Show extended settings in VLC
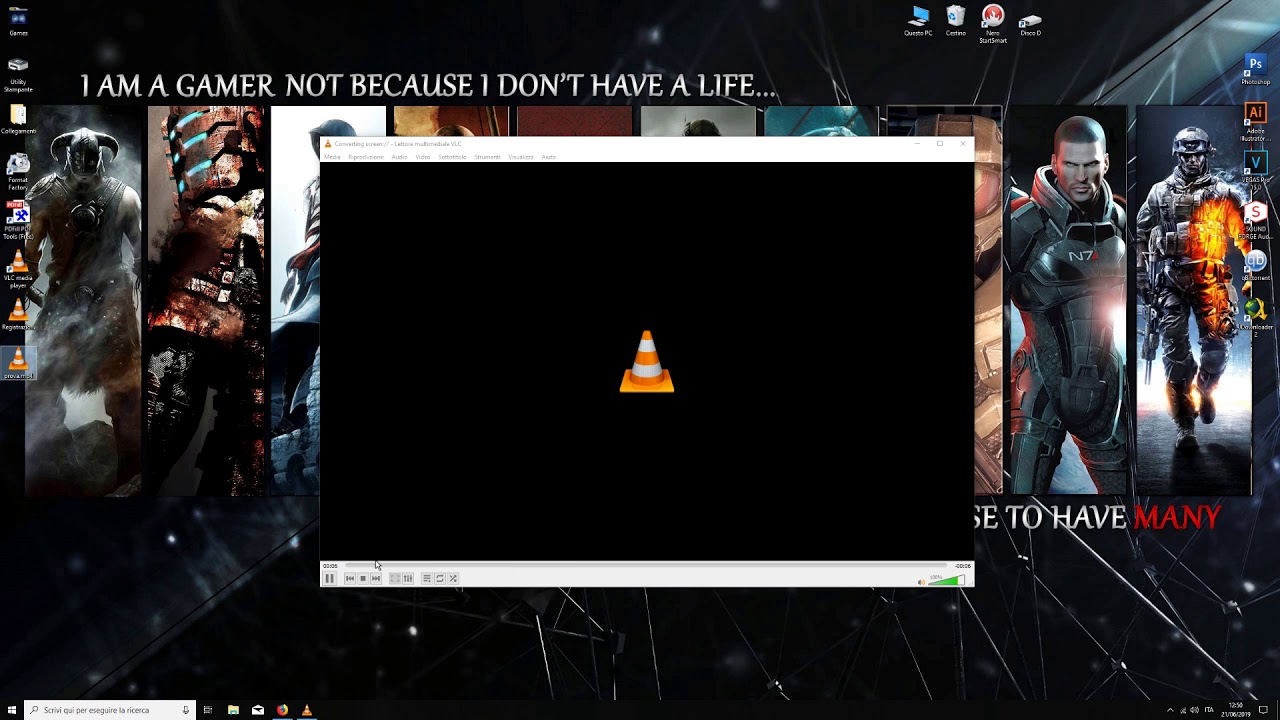Viewport: 1280px width, 720px height. [x=408, y=578]
